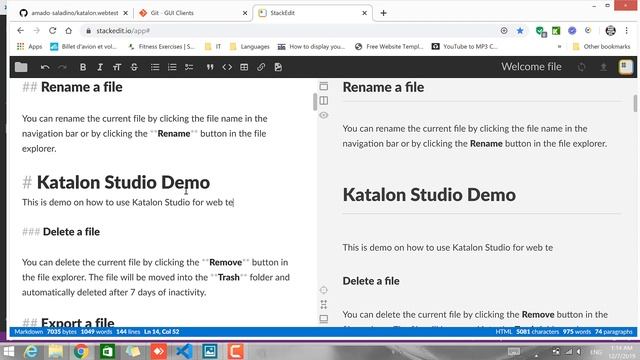Viewport: 640px width, 360px height.
Task: Insert a table
Action: (244, 67)
